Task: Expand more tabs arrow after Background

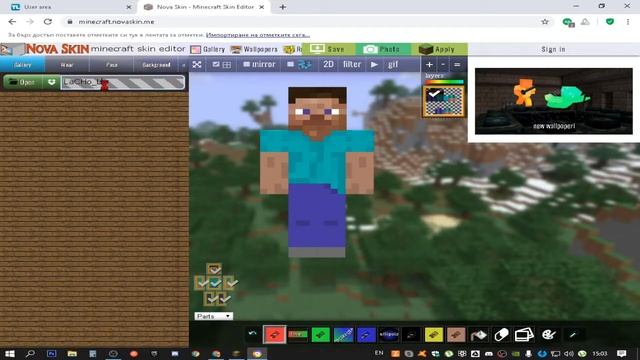Action: (184, 65)
